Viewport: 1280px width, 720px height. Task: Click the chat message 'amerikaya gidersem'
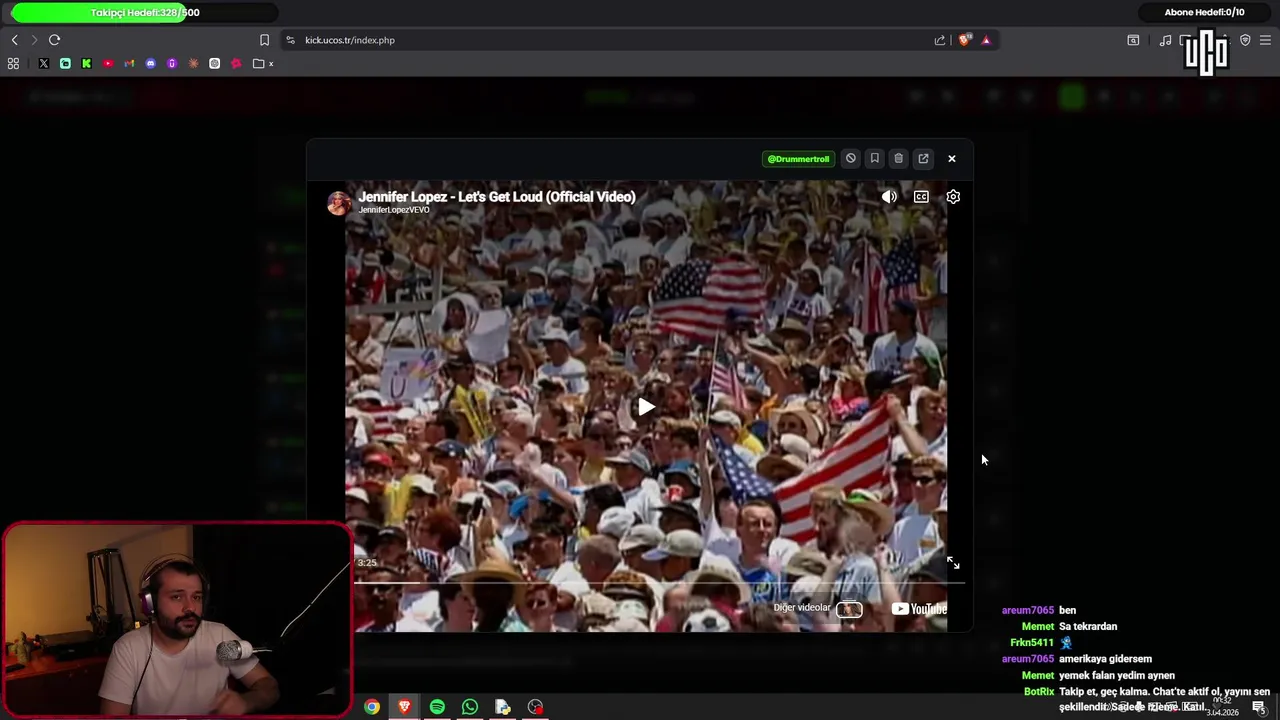pyautogui.click(x=1105, y=659)
